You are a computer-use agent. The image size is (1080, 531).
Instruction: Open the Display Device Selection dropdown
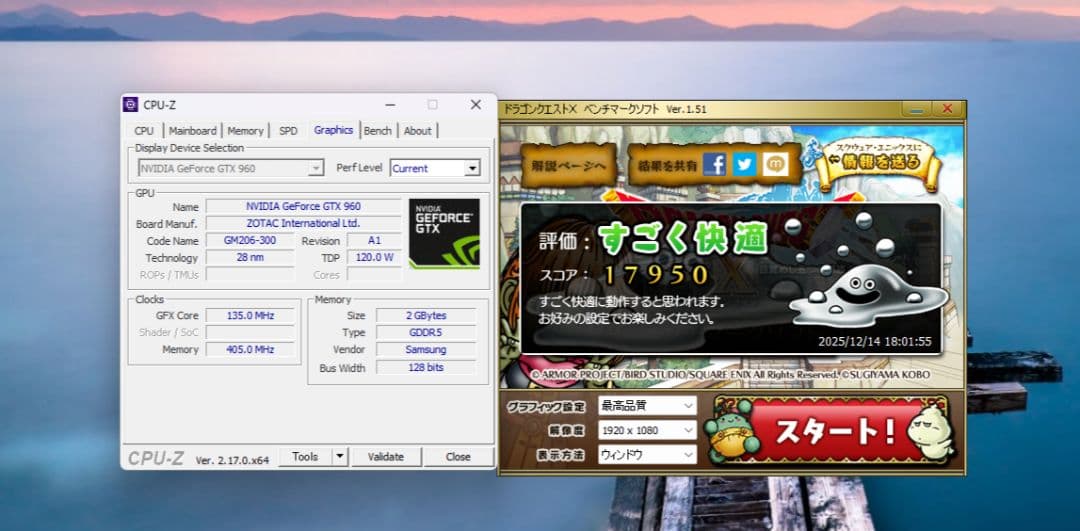231,168
